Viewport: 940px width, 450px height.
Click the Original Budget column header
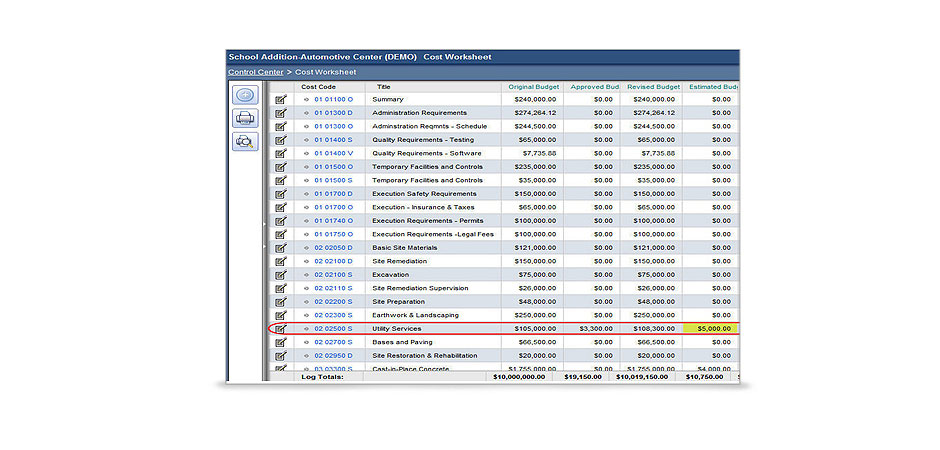click(532, 87)
